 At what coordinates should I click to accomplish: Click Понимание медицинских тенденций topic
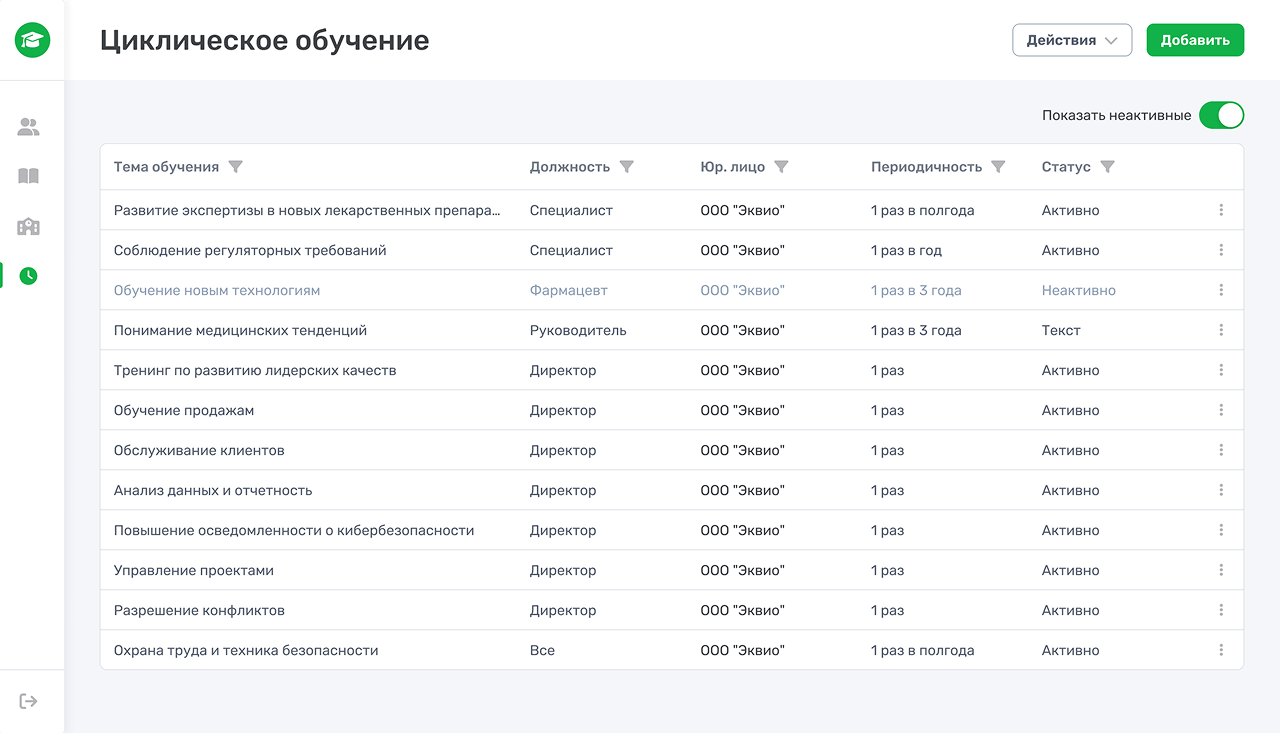pyautogui.click(x=240, y=330)
